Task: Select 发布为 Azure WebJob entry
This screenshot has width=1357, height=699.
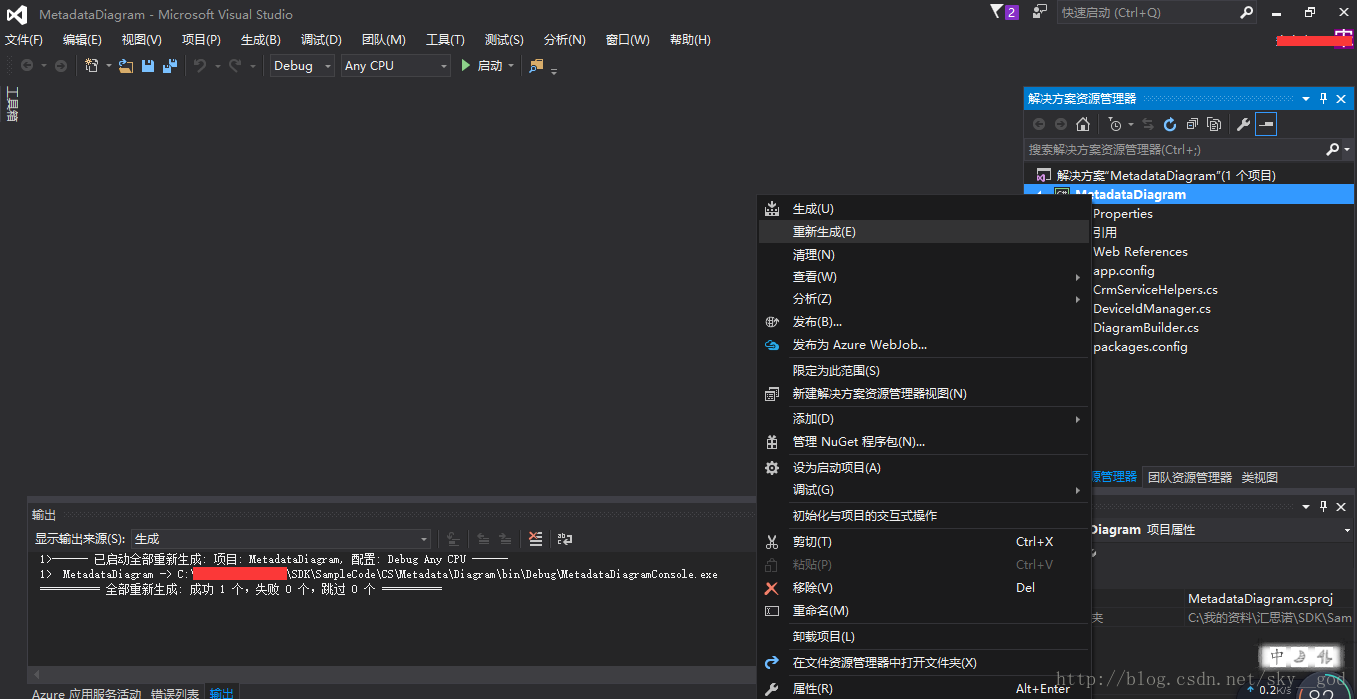Action: click(924, 345)
